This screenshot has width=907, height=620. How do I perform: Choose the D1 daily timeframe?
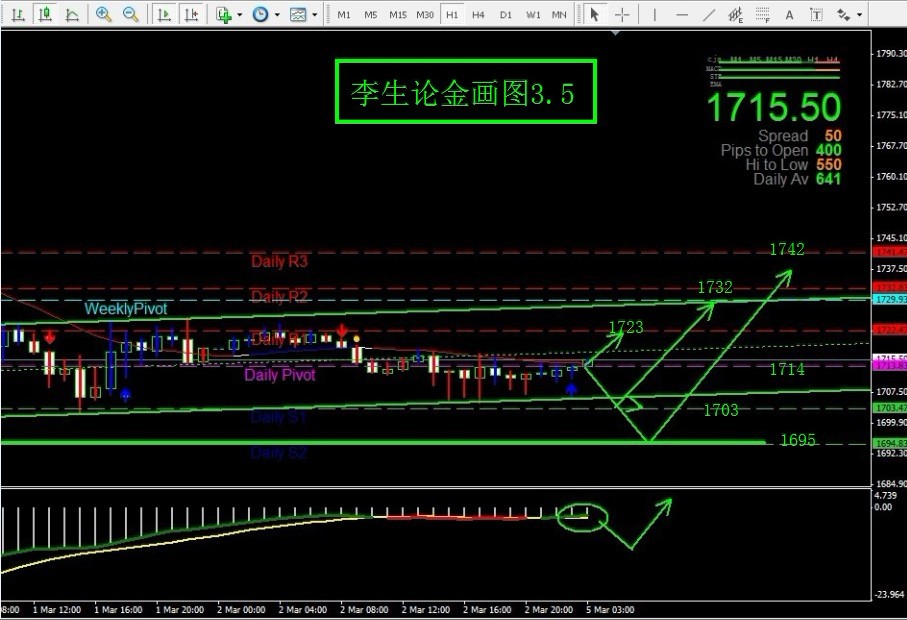coord(505,15)
